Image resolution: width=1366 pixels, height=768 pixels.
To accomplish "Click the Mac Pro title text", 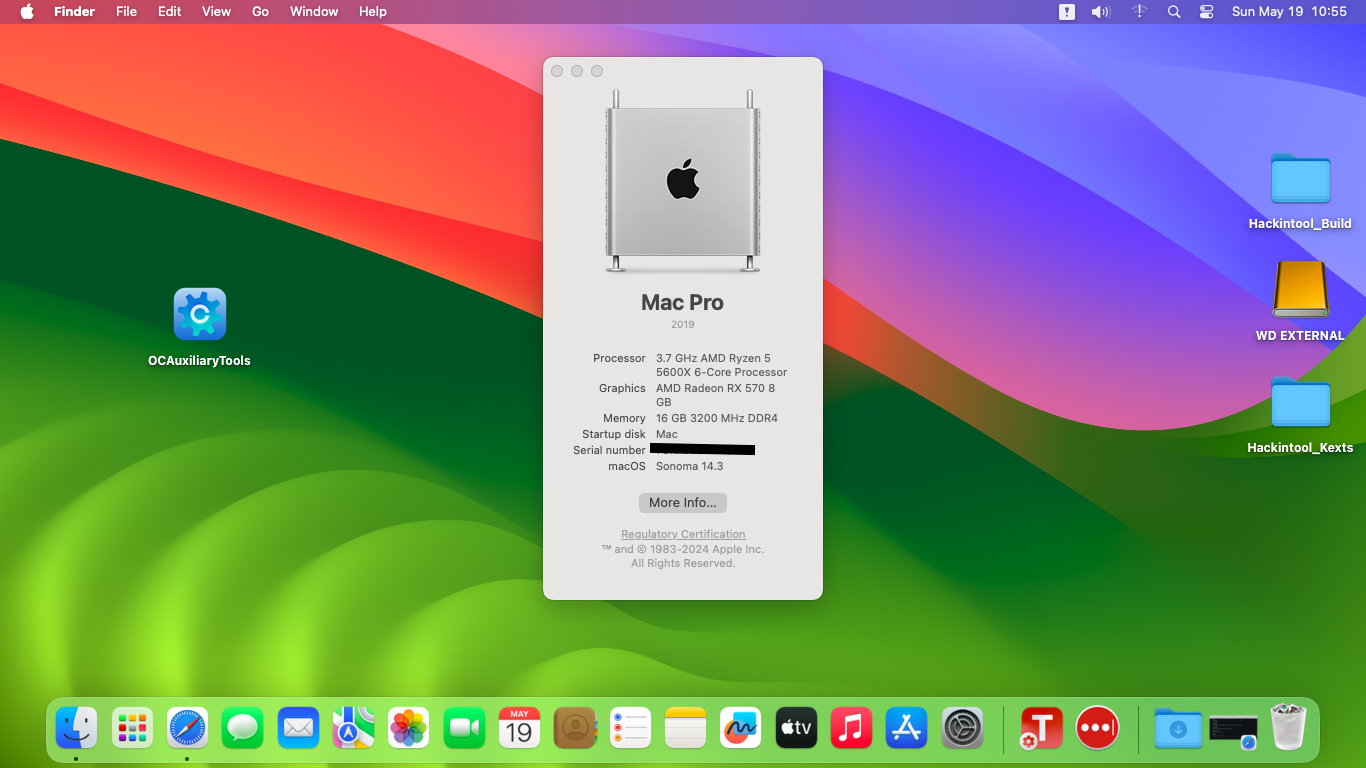I will 682,302.
